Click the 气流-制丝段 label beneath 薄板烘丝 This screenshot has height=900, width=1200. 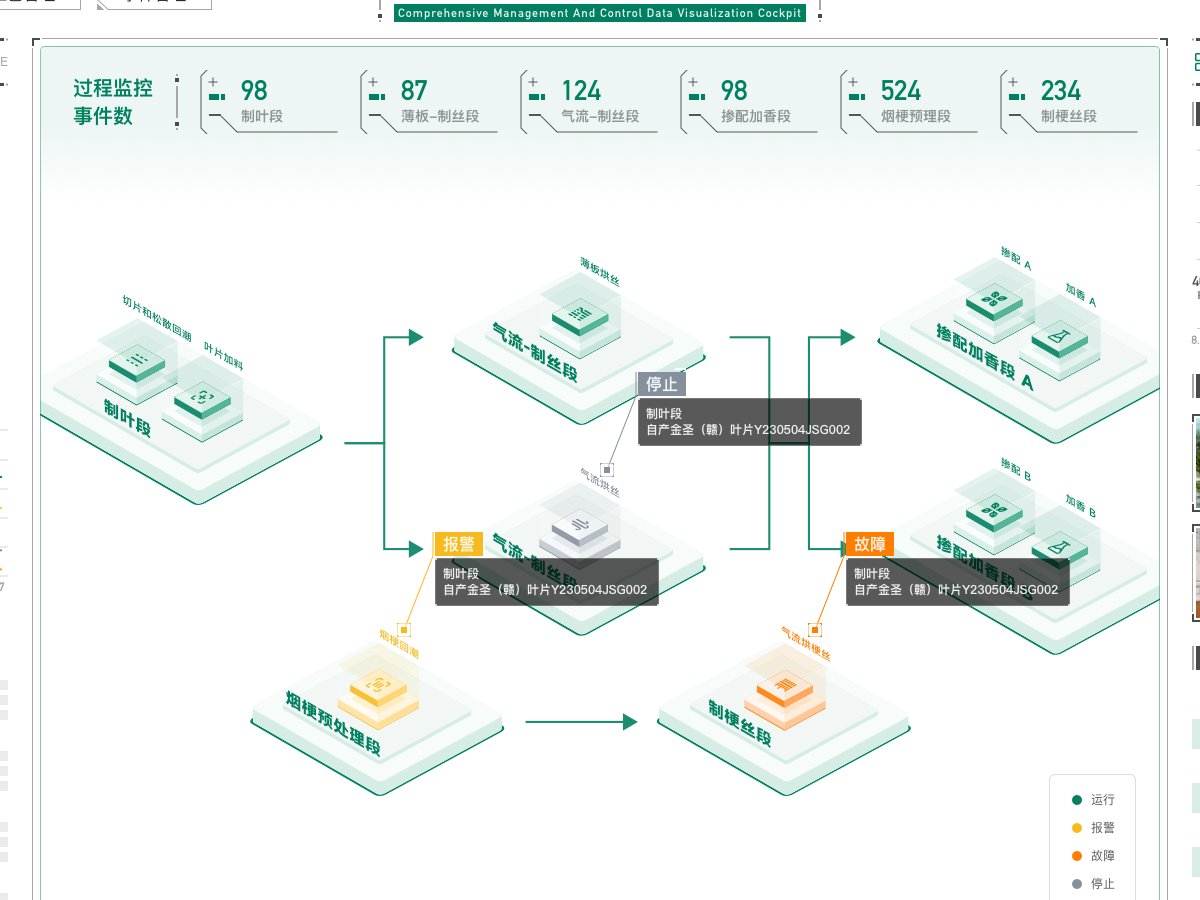[x=535, y=353]
